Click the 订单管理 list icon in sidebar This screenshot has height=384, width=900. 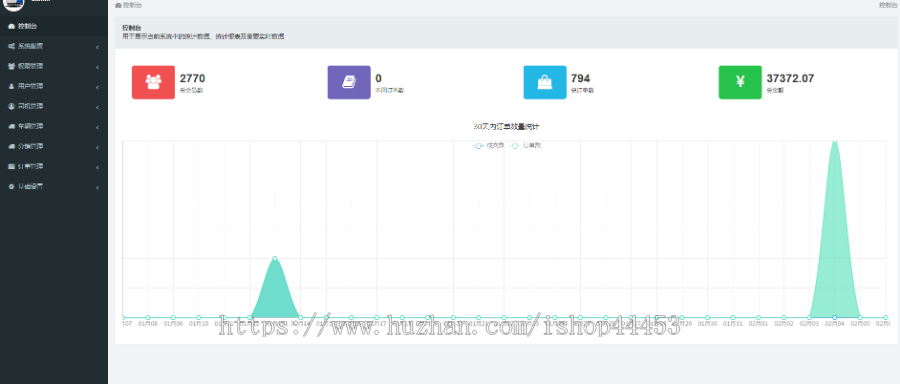[x=11, y=167]
